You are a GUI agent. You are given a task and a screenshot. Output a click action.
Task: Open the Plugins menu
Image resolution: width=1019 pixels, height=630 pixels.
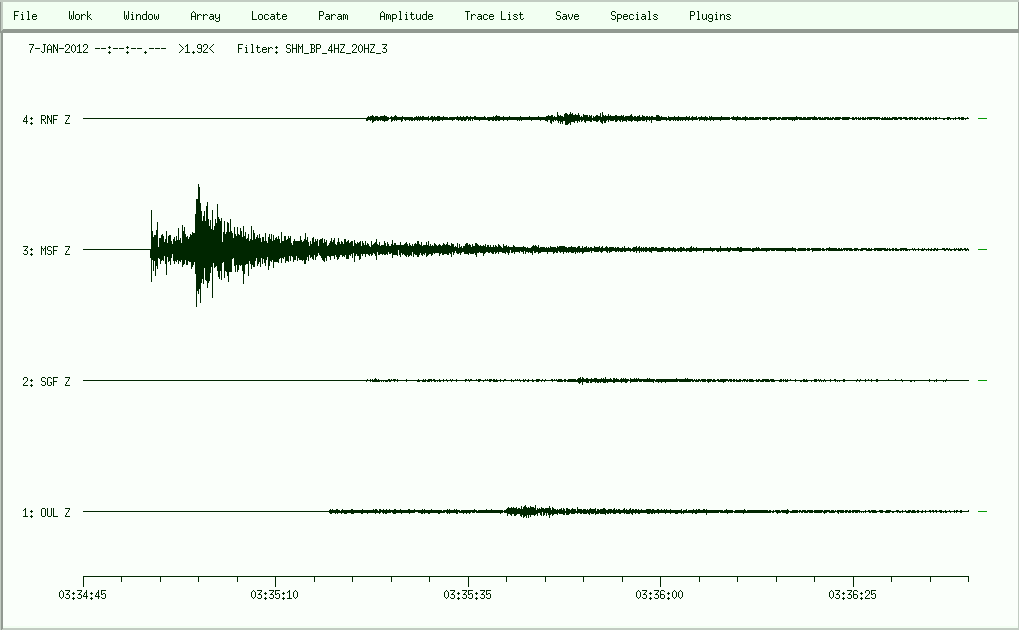[710, 16]
